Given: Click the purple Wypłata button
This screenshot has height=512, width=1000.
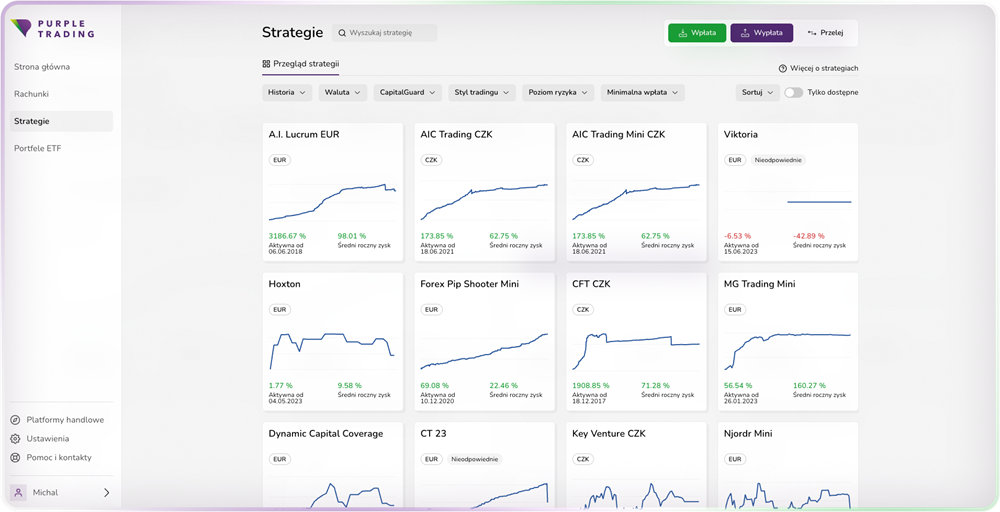Looking at the screenshot, I should click(x=761, y=33).
